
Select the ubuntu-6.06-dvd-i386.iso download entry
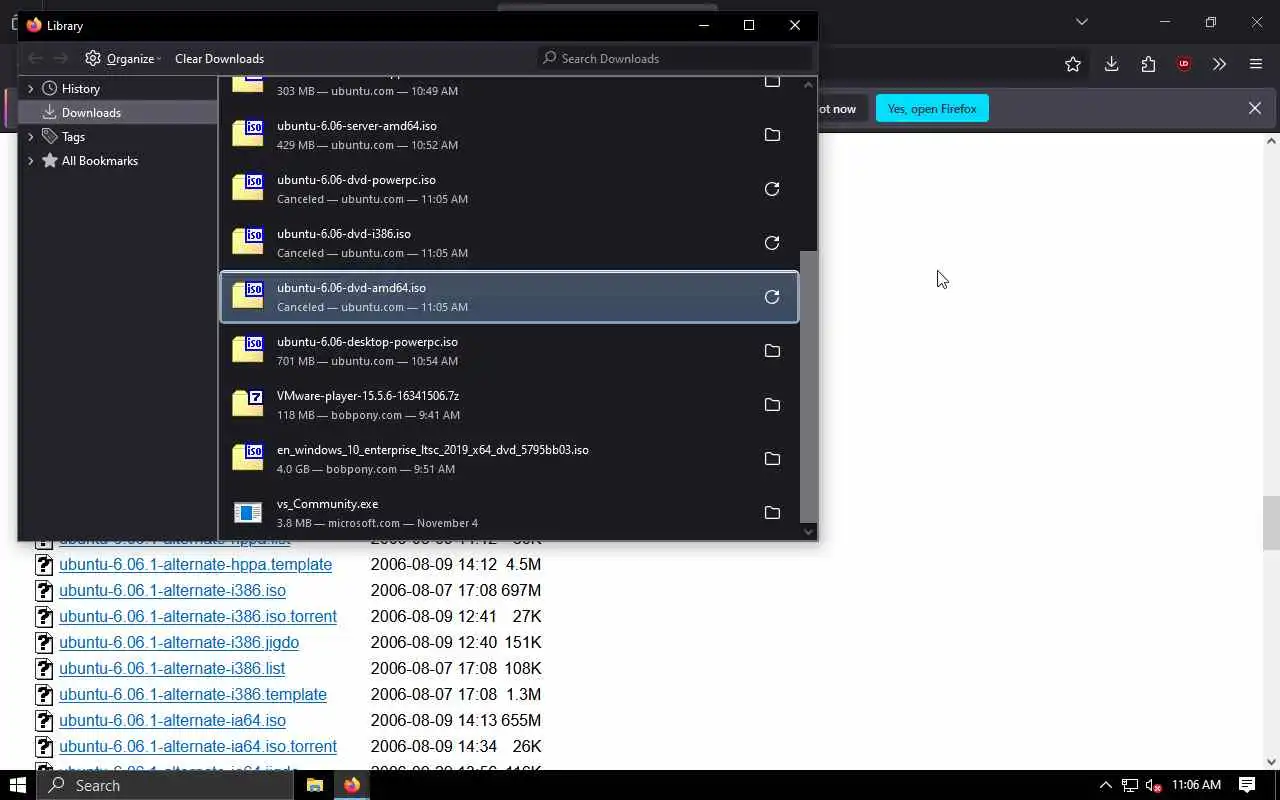click(509, 243)
